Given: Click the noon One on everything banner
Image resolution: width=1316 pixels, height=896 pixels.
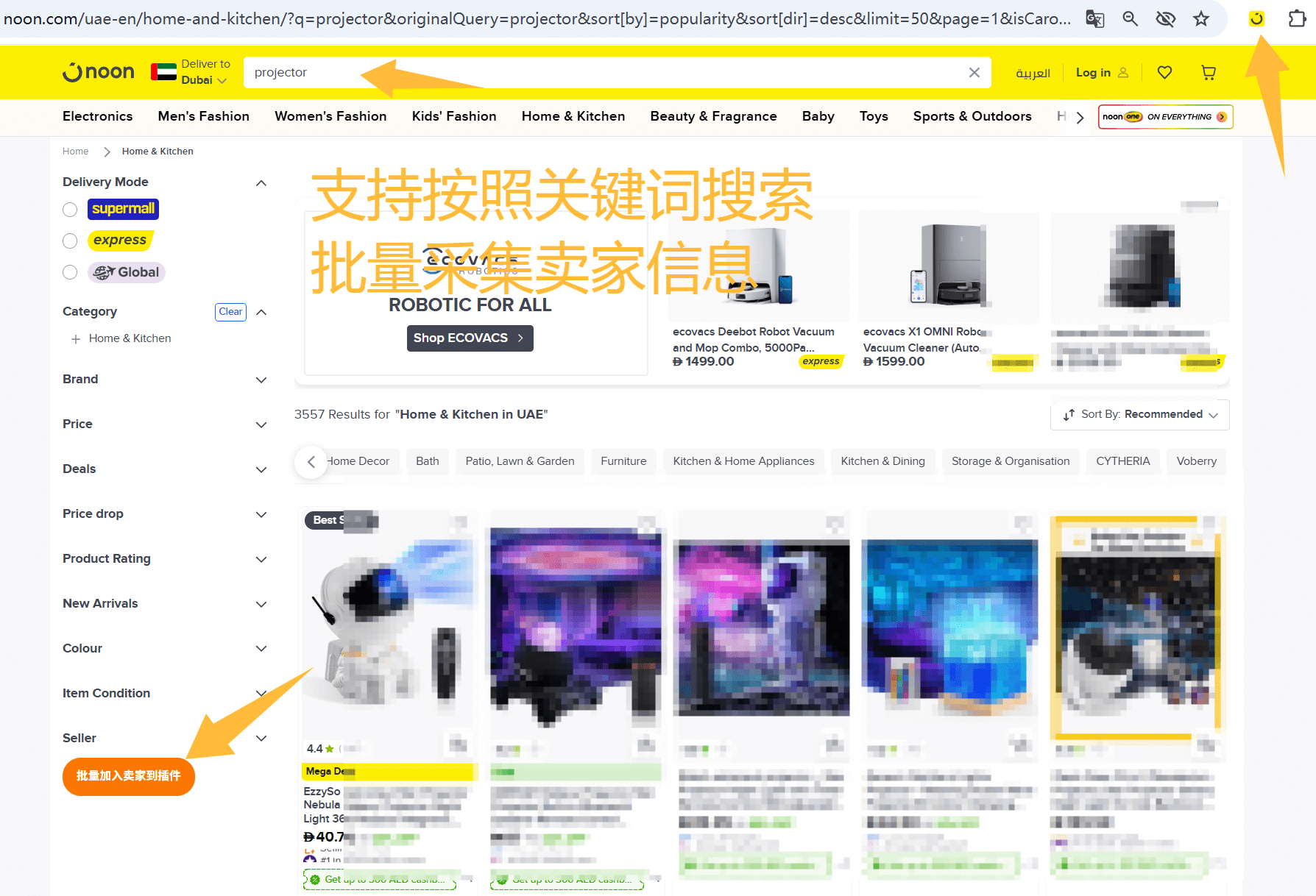Looking at the screenshot, I should pyautogui.click(x=1165, y=116).
